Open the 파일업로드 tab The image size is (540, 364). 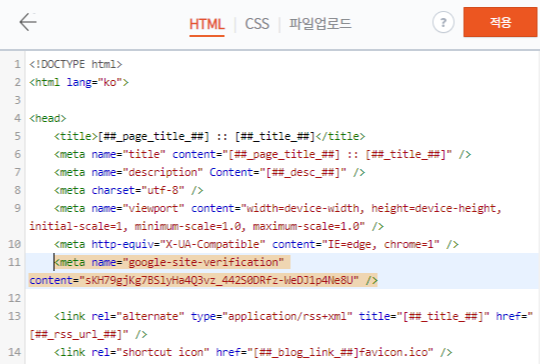pyautogui.click(x=320, y=24)
